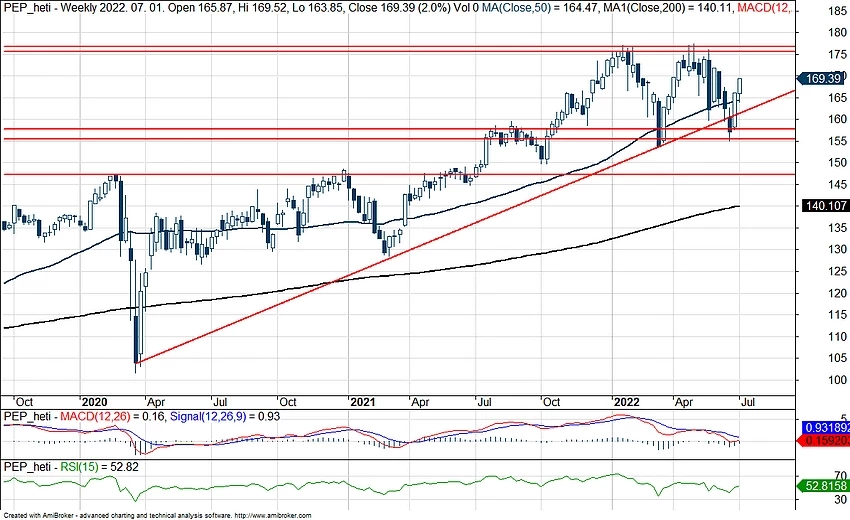Screen dimensions: 850x520
Task: Click the 130 price axis label
Action: [838, 249]
